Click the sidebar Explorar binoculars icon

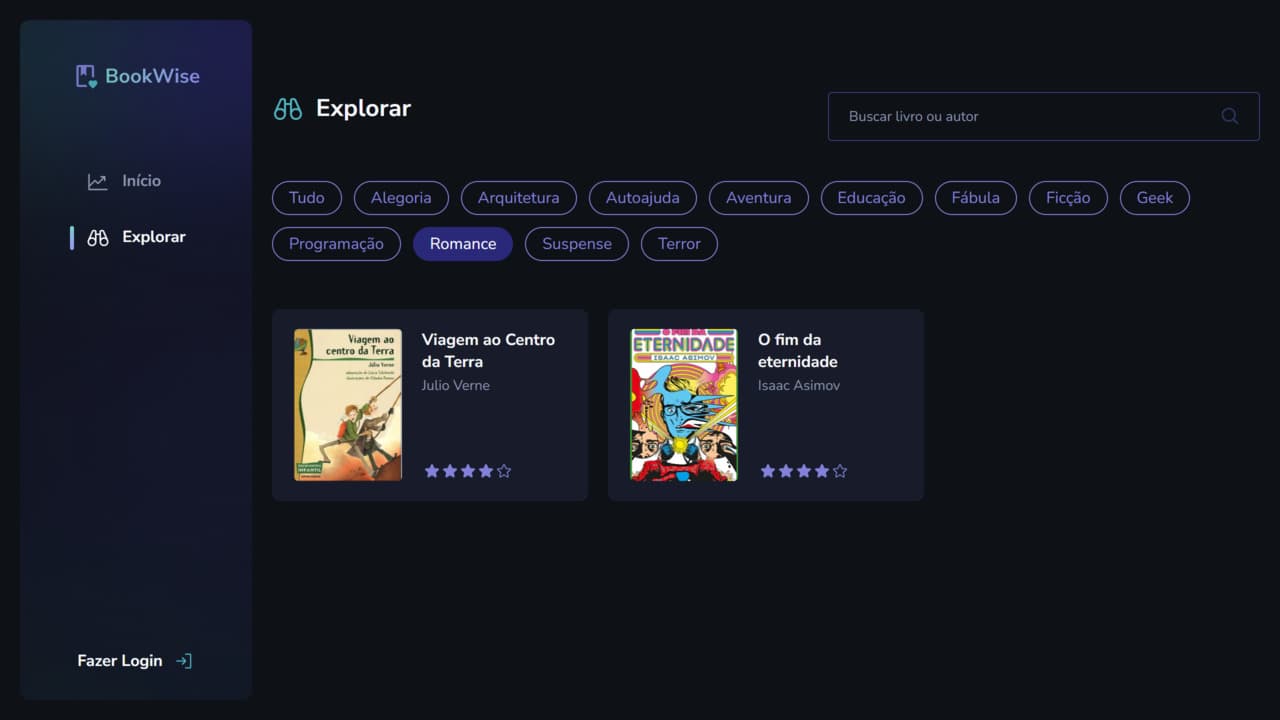(97, 237)
